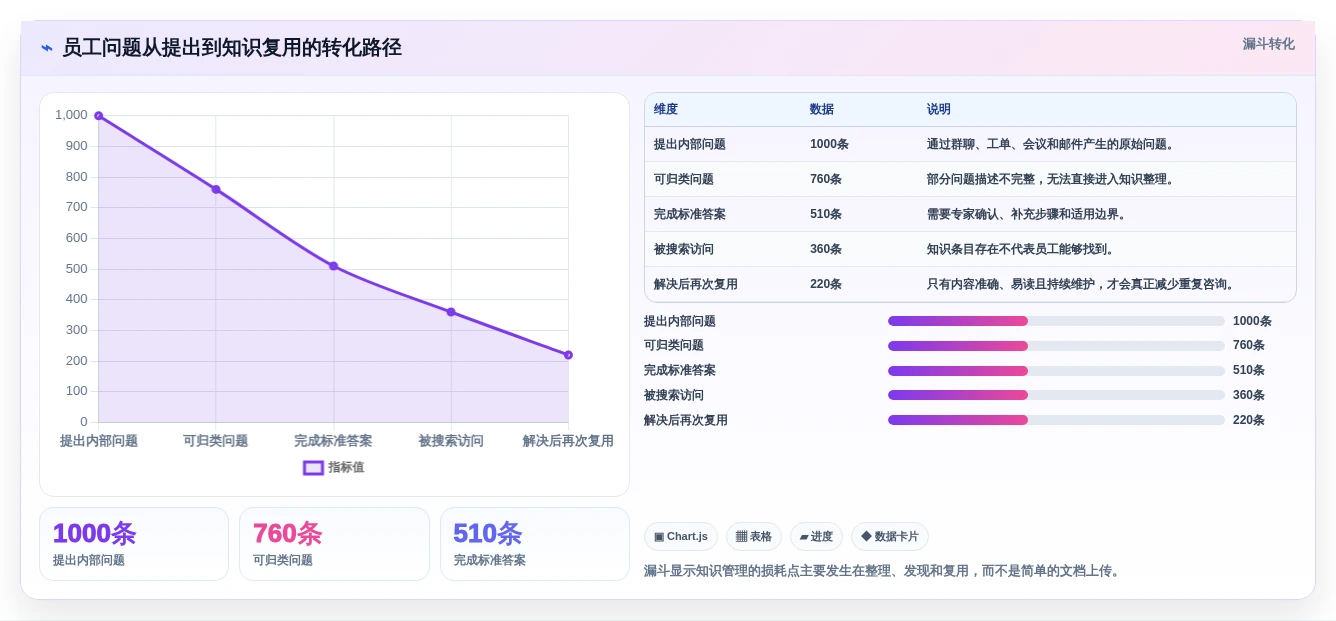Image resolution: width=1336 pixels, height=621 pixels.
Task: Click the 完成标准答案 progress bar
Action: 1056,371
